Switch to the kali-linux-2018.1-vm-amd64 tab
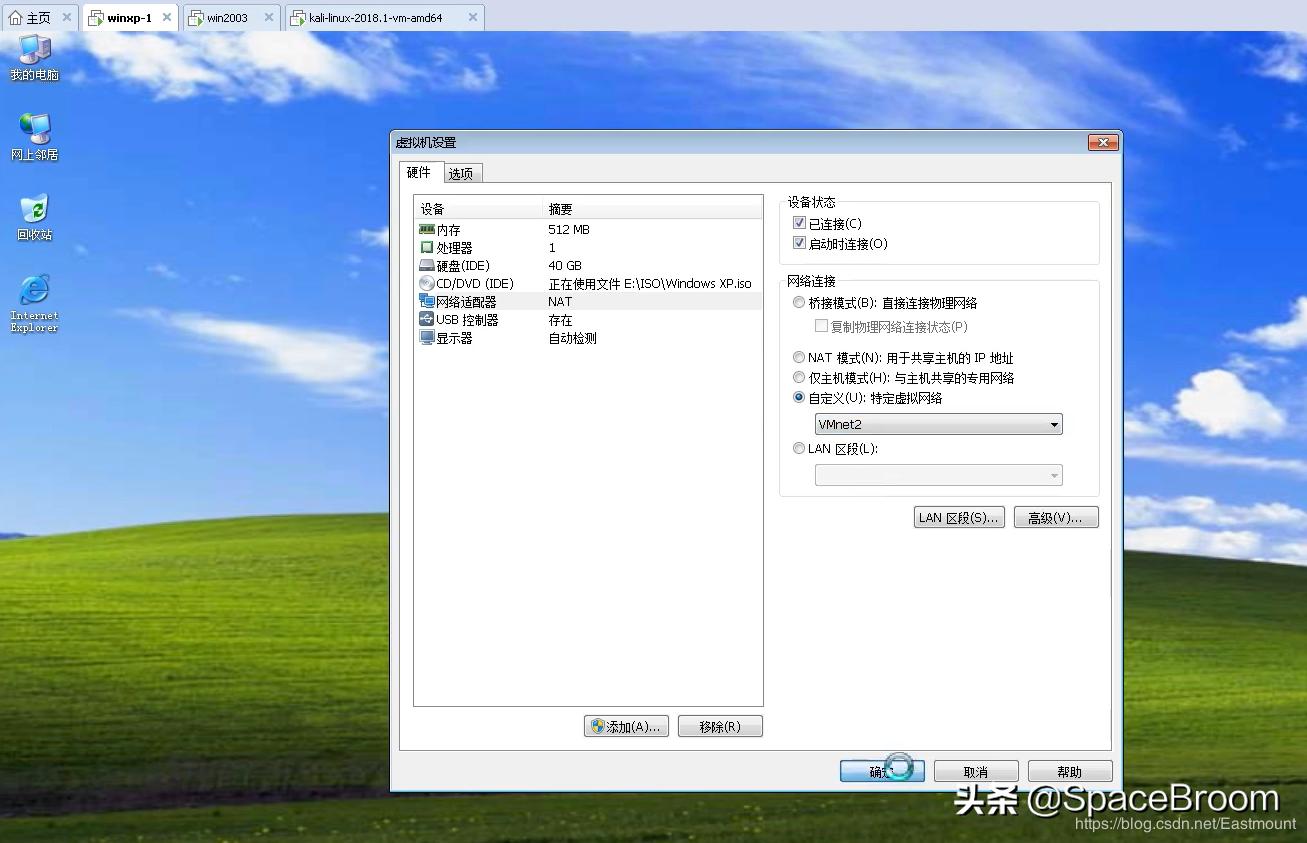The image size is (1307, 843). point(374,17)
